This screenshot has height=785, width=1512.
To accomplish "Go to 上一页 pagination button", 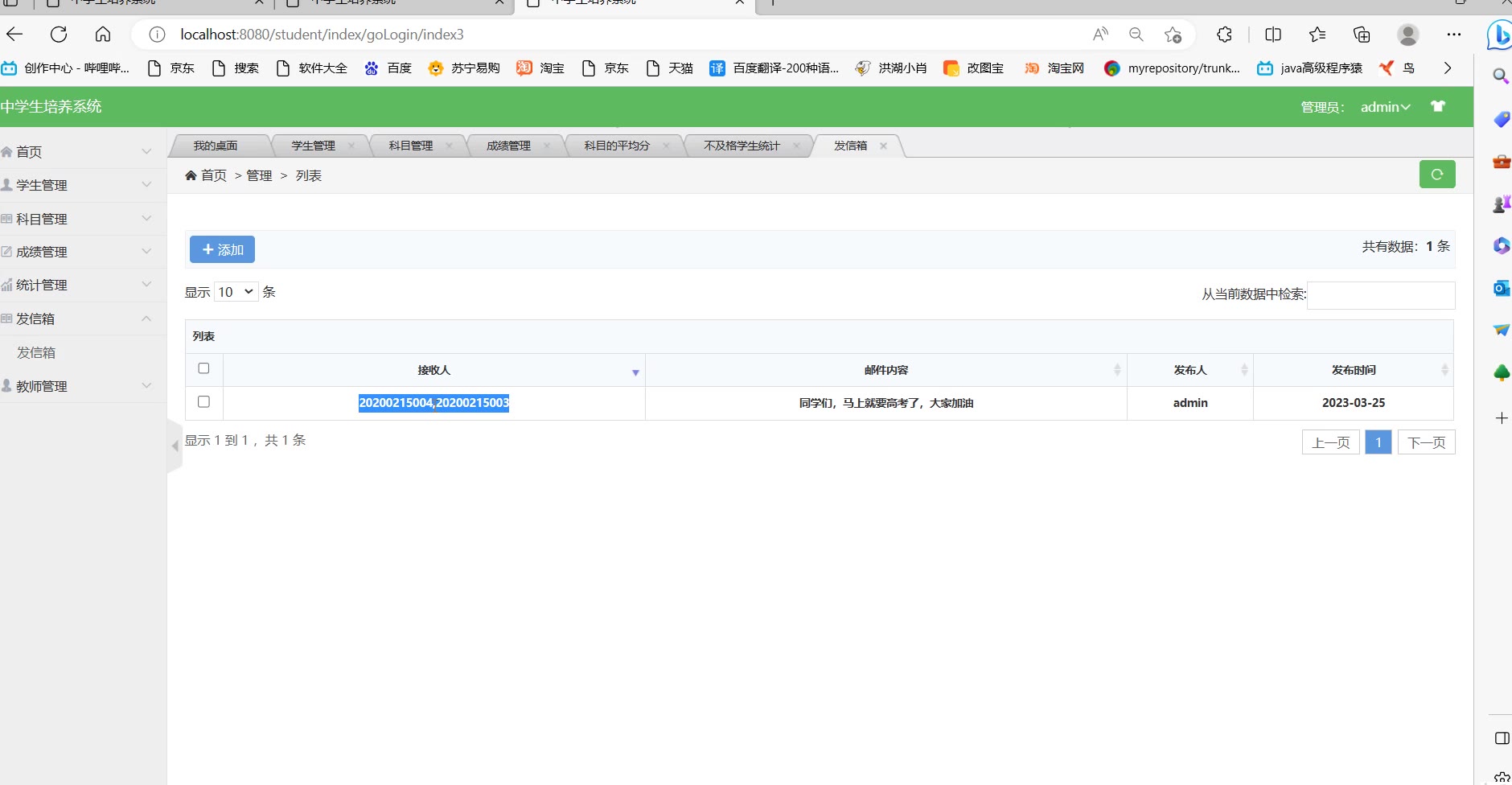I will 1331,442.
